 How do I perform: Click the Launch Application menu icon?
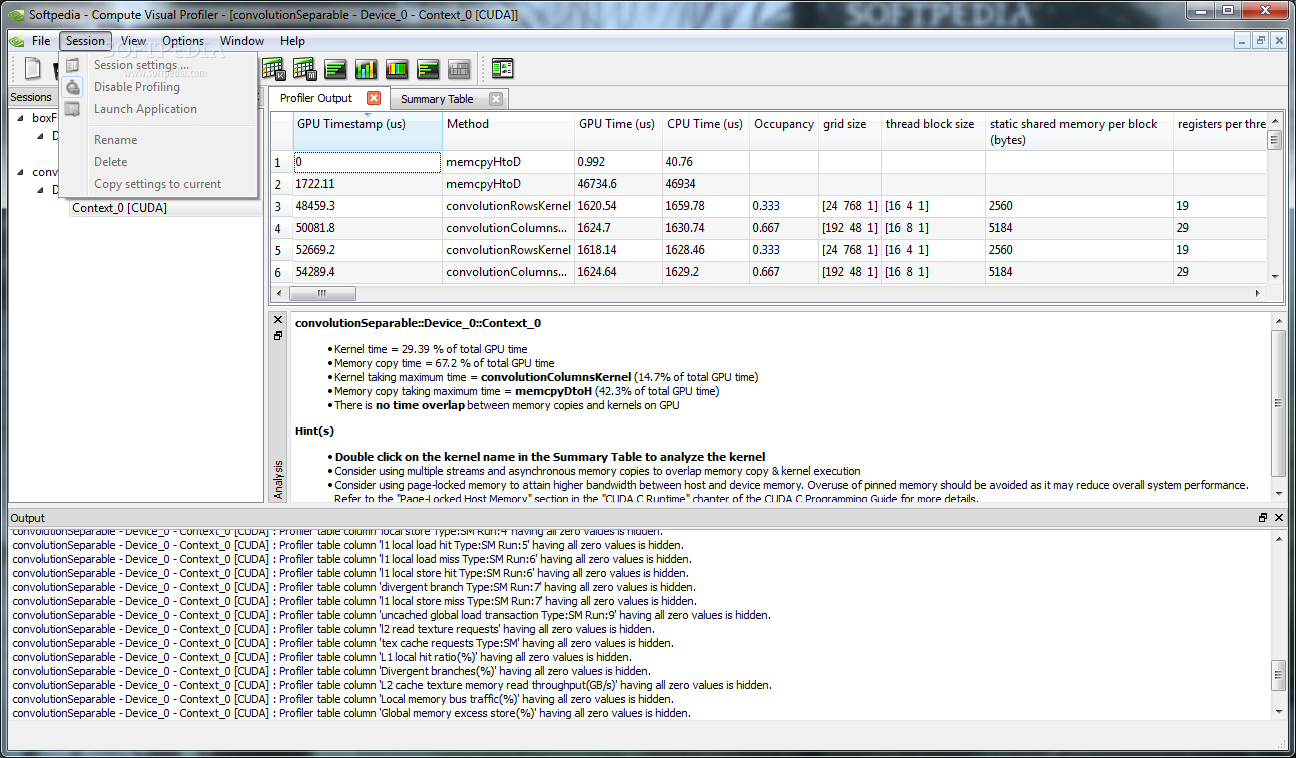[x=73, y=109]
